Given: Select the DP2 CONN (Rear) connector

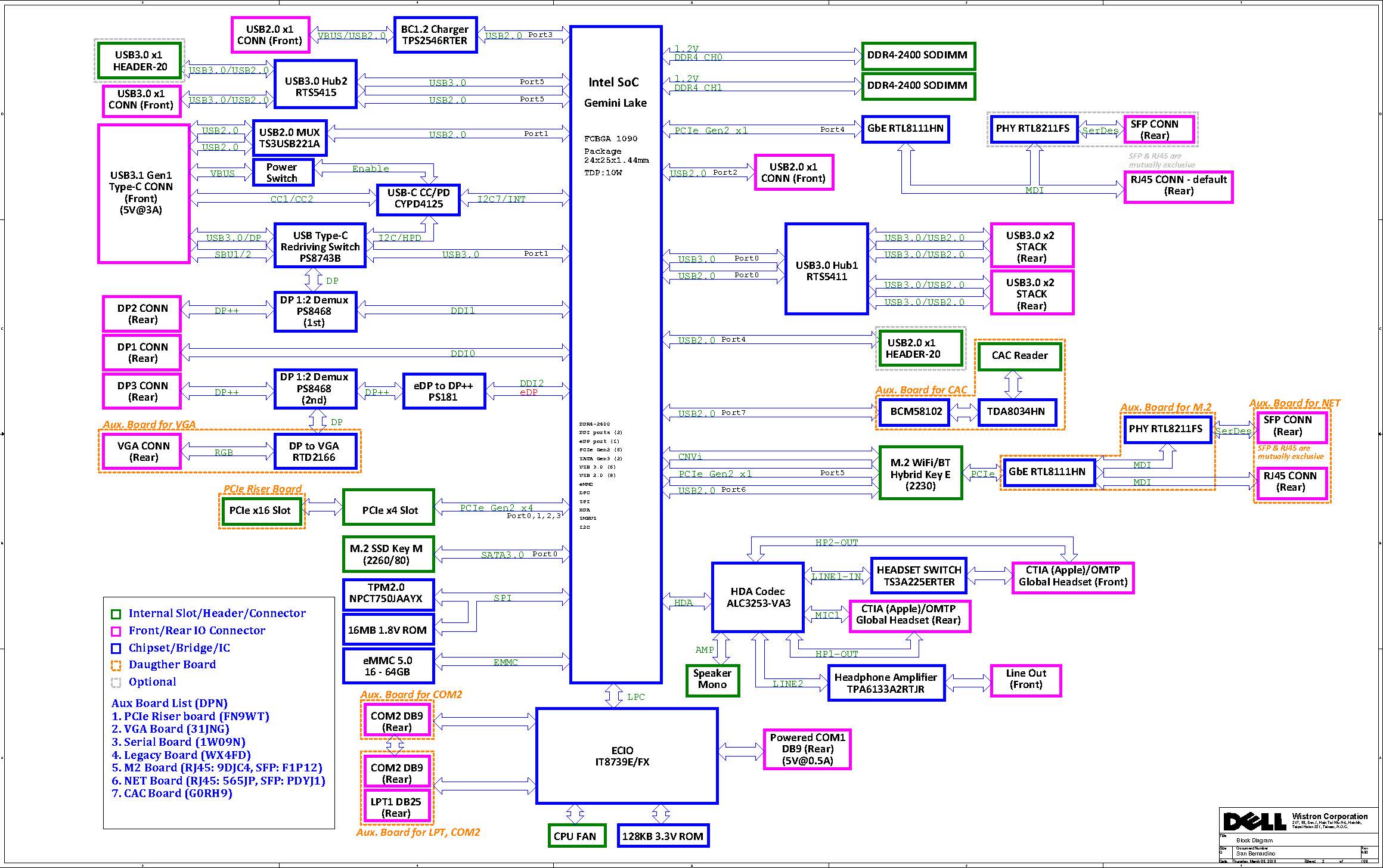Looking at the screenshot, I should [x=142, y=314].
